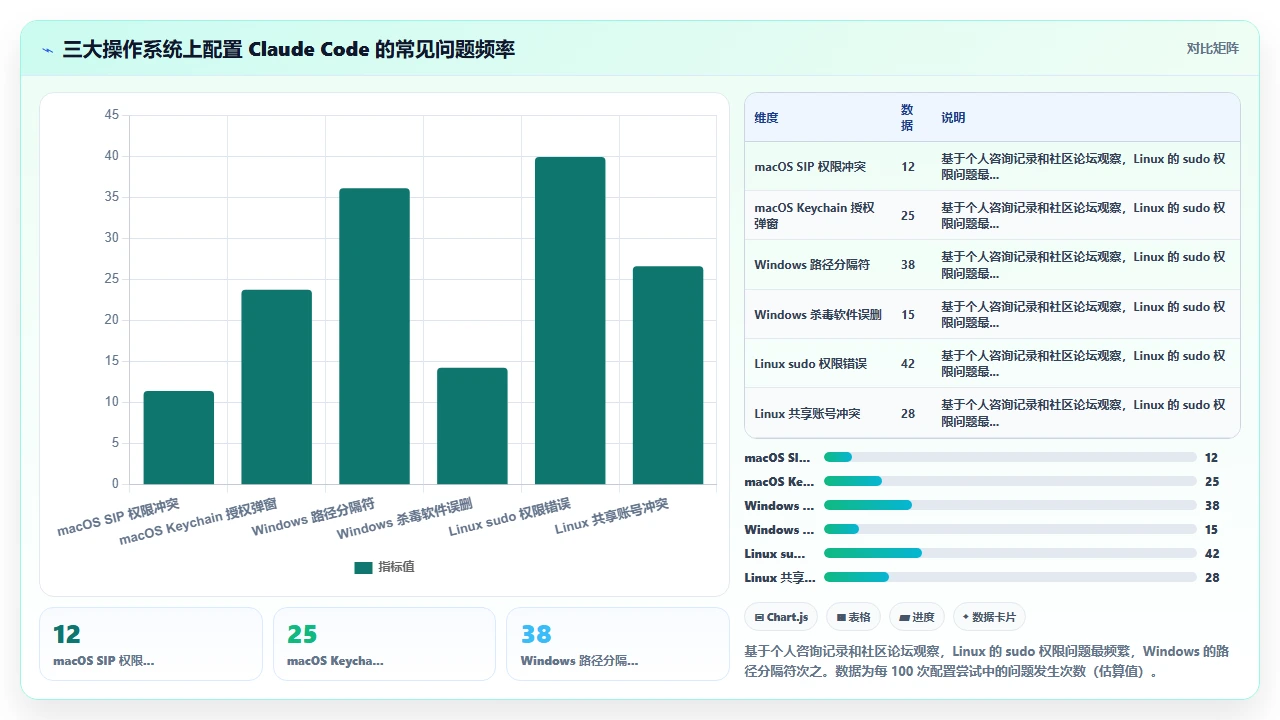Click the dashboard title 三大操作系统上配置 Claude Code

point(289,49)
